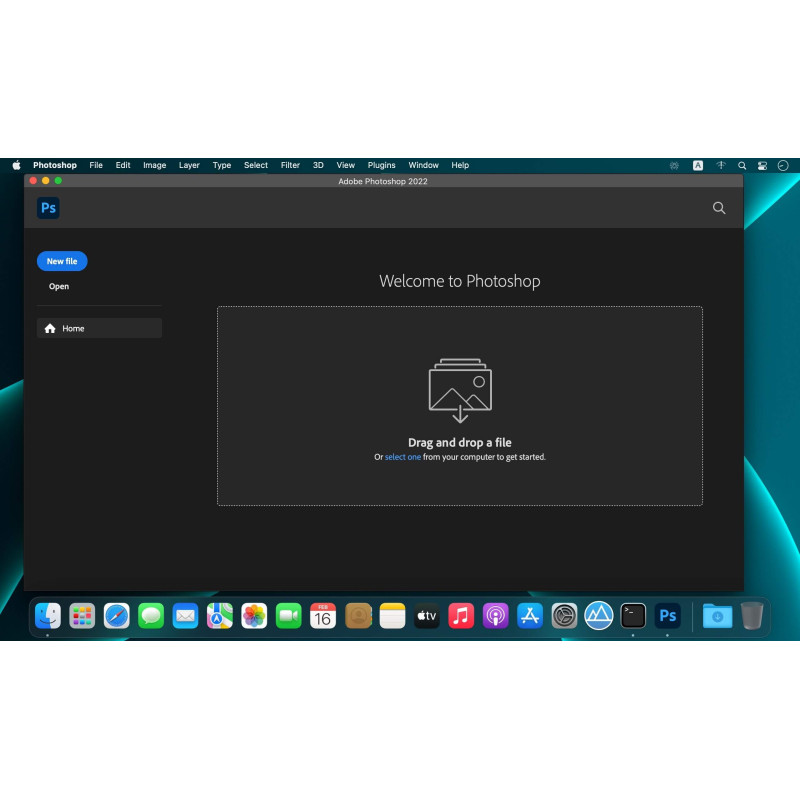
Task: Open Photoshop from the Dock
Action: click(668, 616)
